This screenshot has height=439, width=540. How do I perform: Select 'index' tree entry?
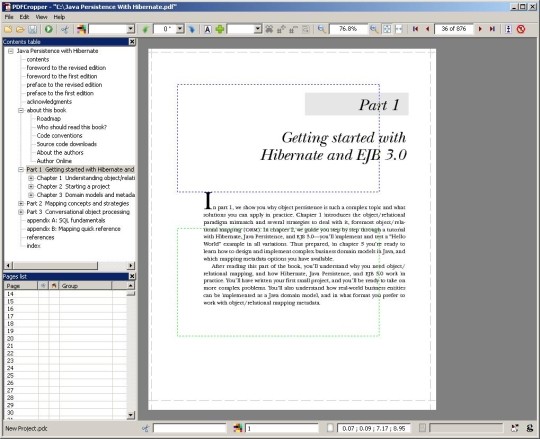33,246
